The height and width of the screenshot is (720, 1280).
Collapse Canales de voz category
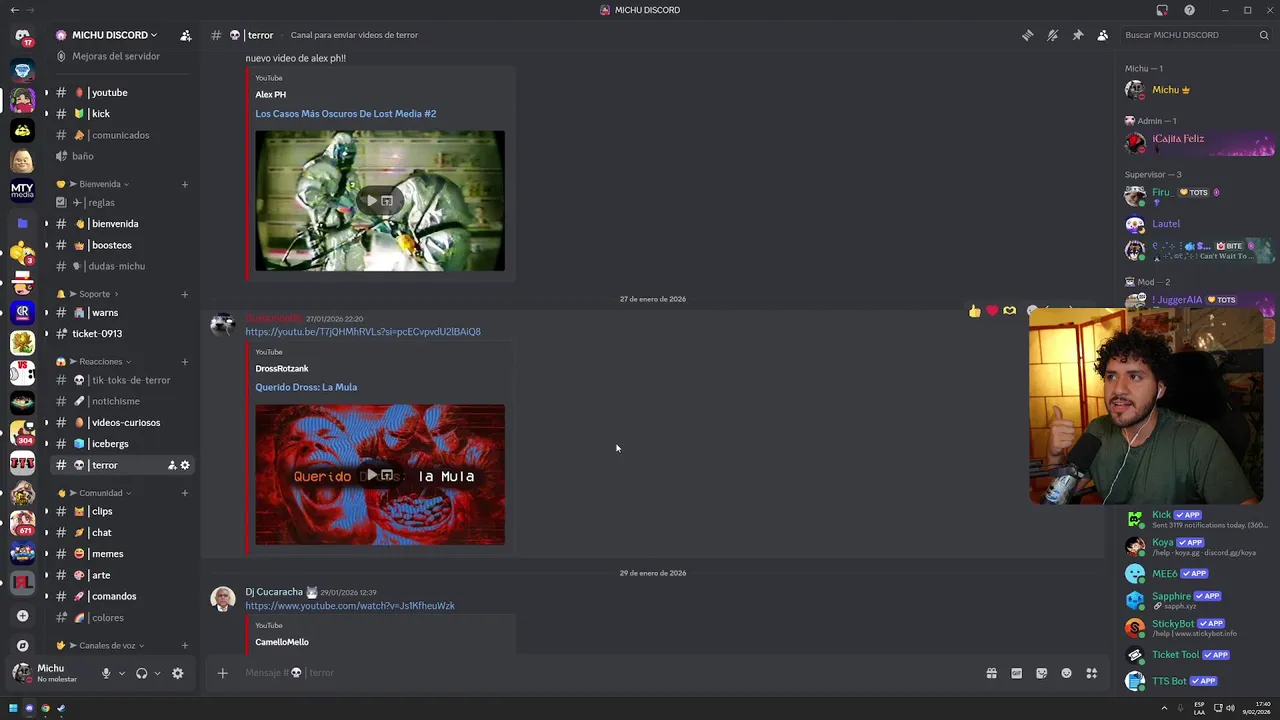tap(106, 646)
